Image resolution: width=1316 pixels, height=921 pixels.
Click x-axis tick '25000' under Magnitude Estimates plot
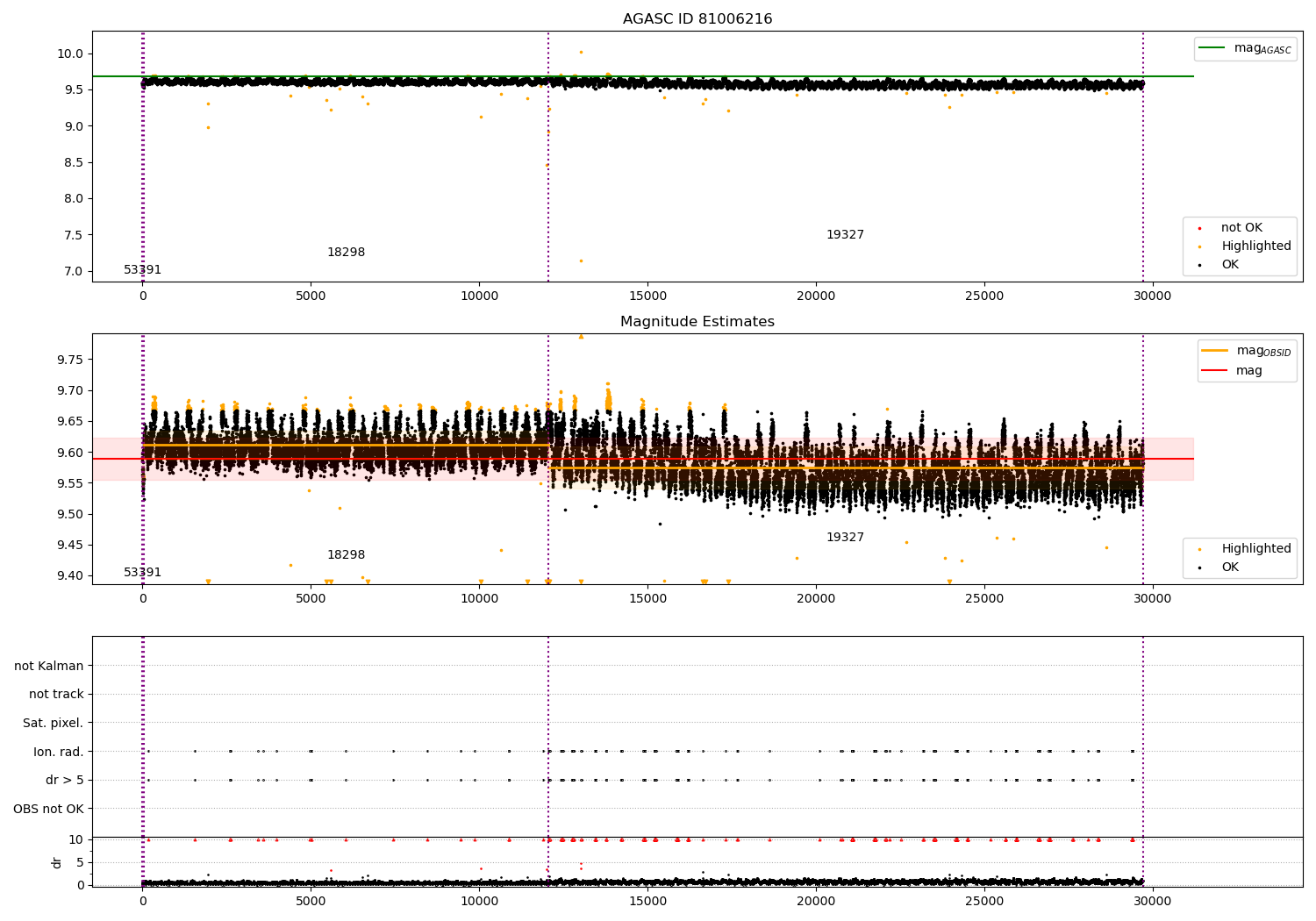coord(984,599)
